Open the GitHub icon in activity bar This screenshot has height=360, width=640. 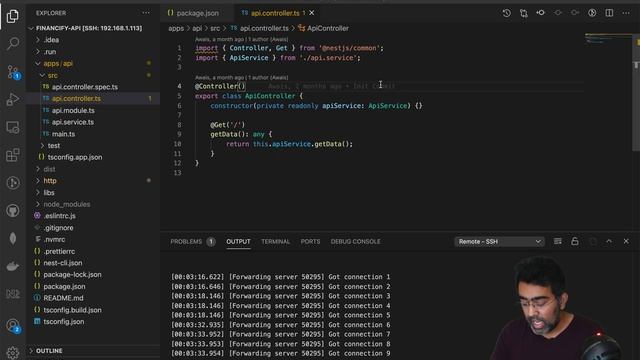coord(13,211)
